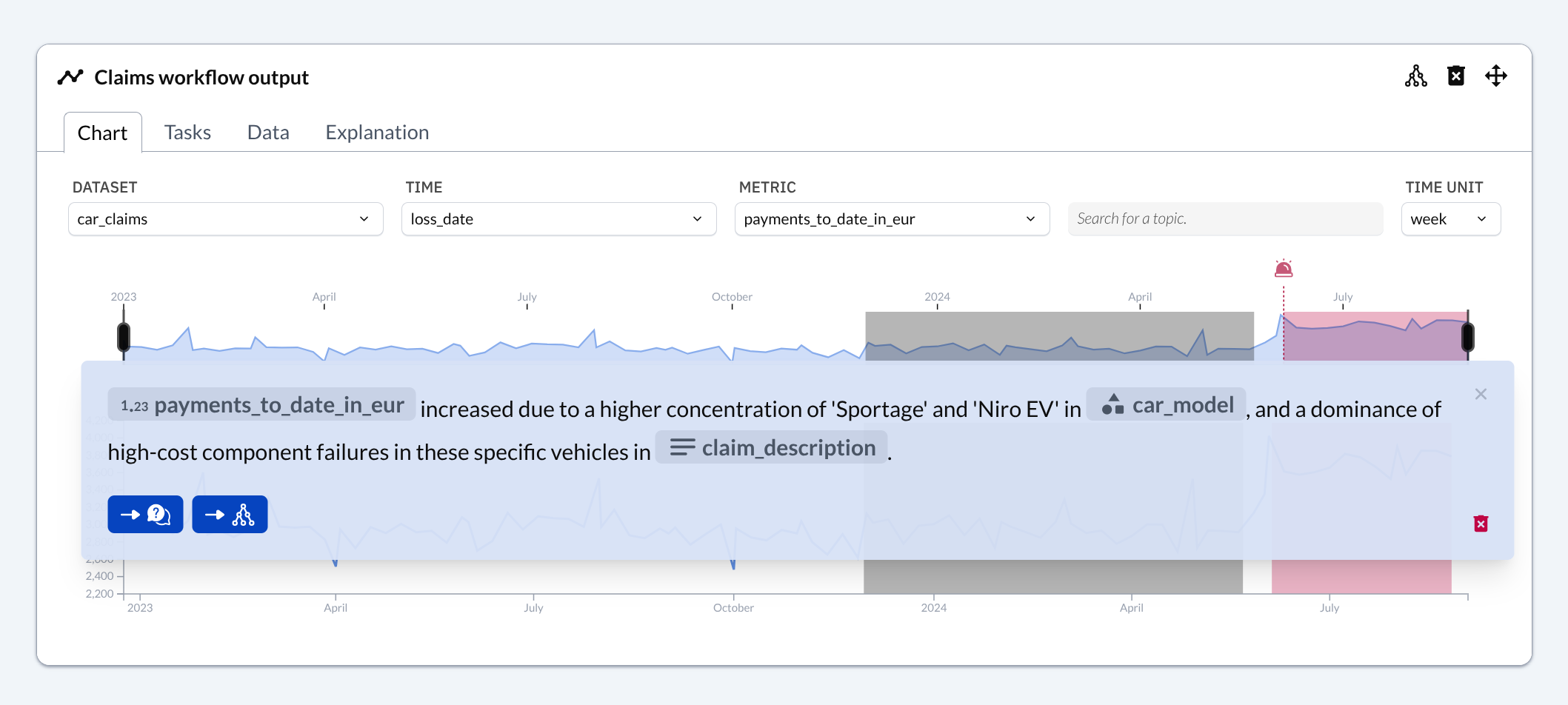Image resolution: width=1568 pixels, height=705 pixels.
Task: Click the blue send-to-workflow tree button
Action: (230, 515)
